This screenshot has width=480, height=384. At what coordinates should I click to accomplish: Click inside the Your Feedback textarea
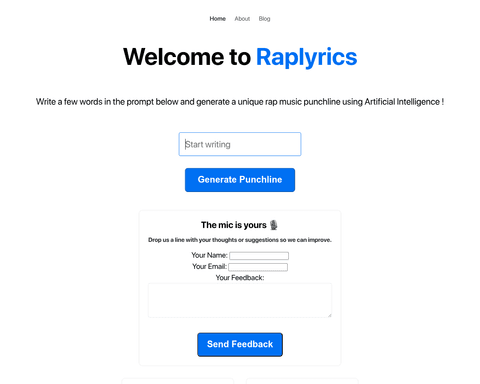tap(240, 300)
